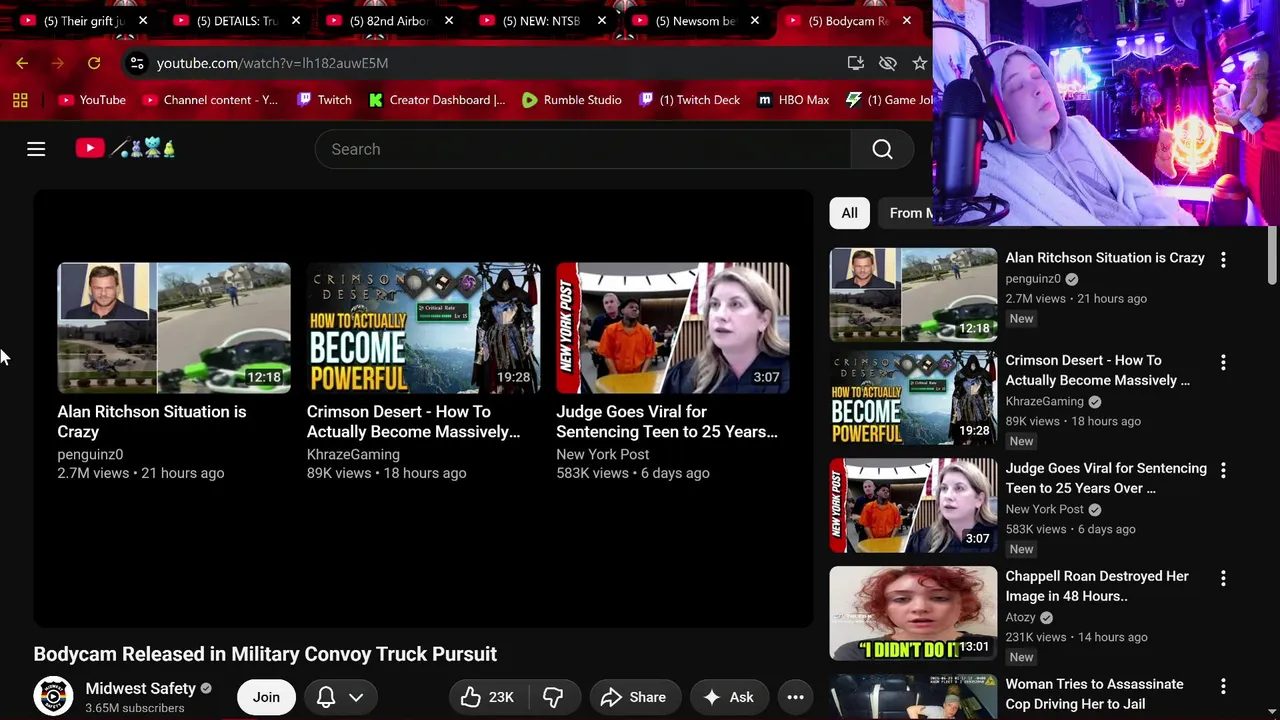Open sidebar Chappell Roan video thumbnail
The image size is (1280, 720).
913,614
